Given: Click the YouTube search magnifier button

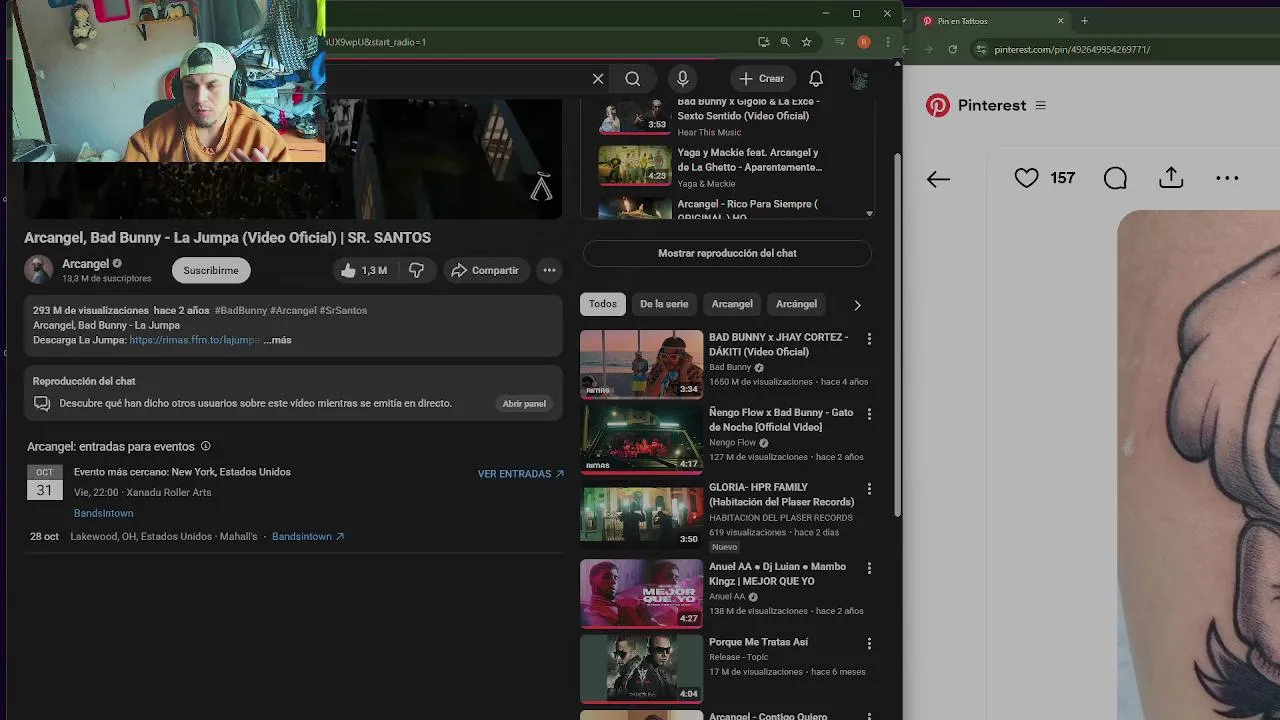Looking at the screenshot, I should pyautogui.click(x=632, y=79).
